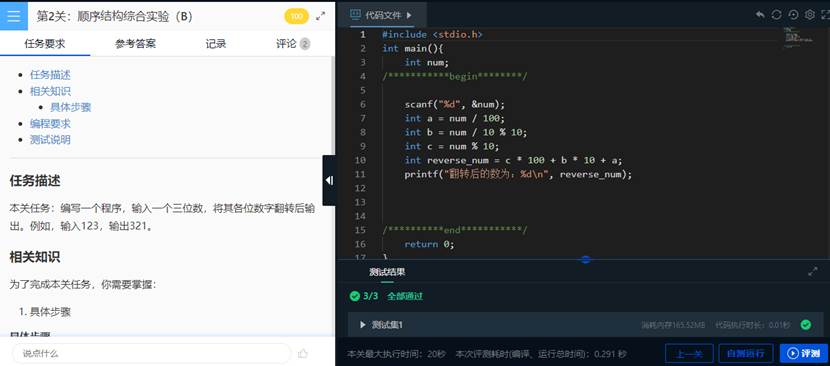This screenshot has width=830, height=366.
Task: Click the yellow 100 score badge
Action: tap(296, 16)
